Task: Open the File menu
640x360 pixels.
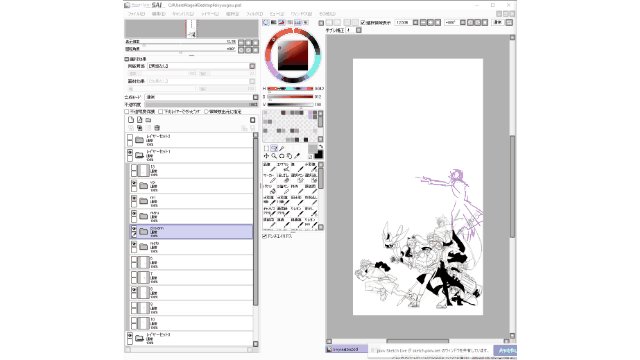Action: (x=137, y=14)
